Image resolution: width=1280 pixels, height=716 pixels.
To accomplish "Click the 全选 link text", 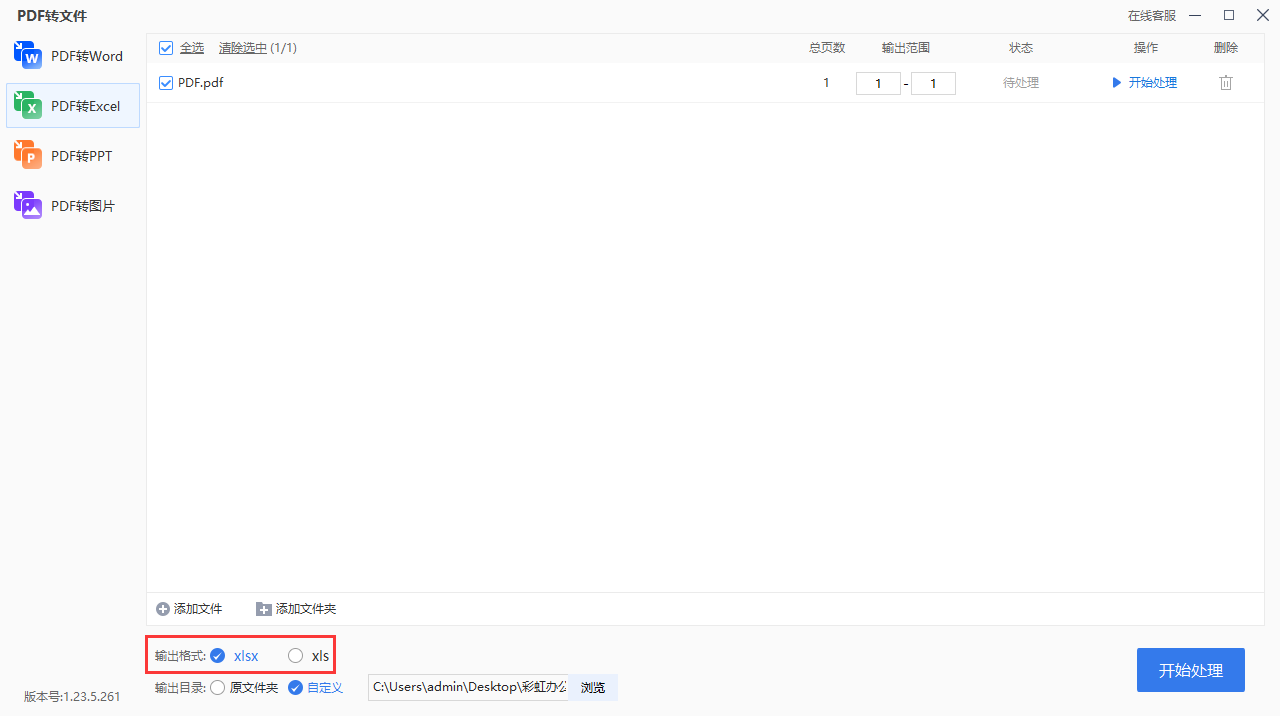I will coord(192,48).
